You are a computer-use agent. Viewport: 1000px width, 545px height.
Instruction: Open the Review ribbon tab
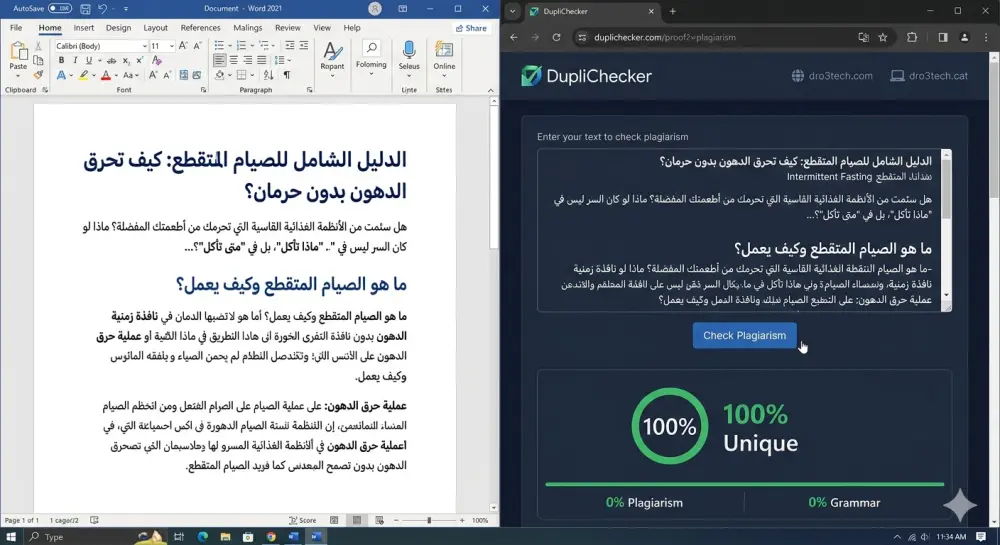point(288,28)
